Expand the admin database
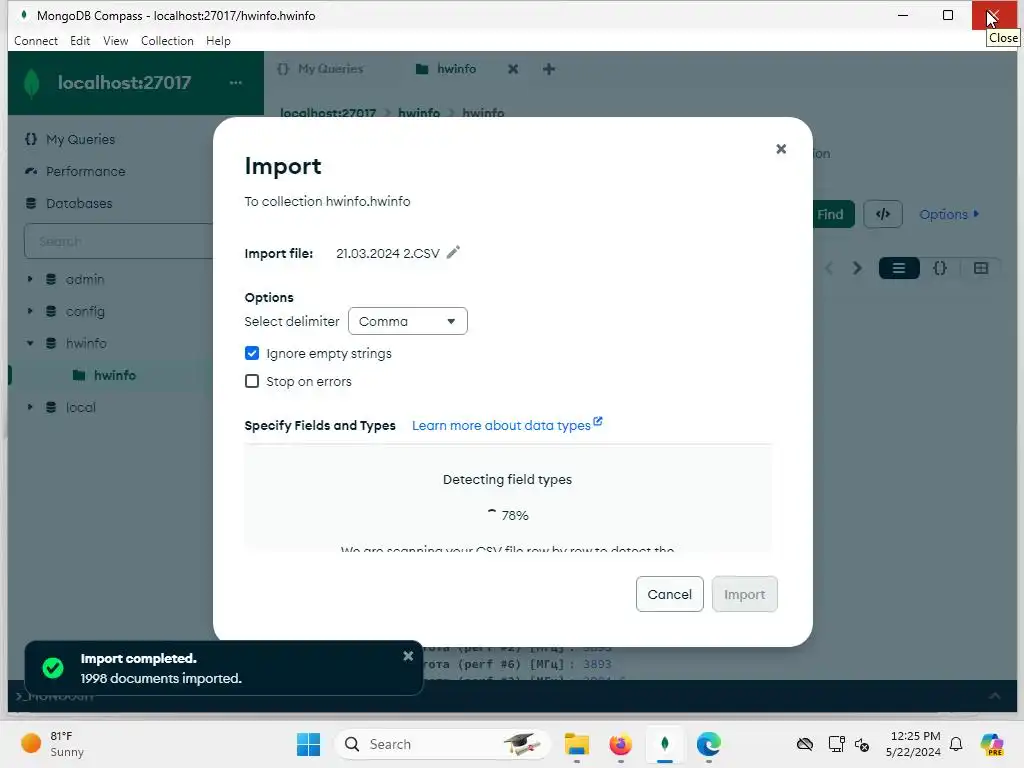 (29, 279)
